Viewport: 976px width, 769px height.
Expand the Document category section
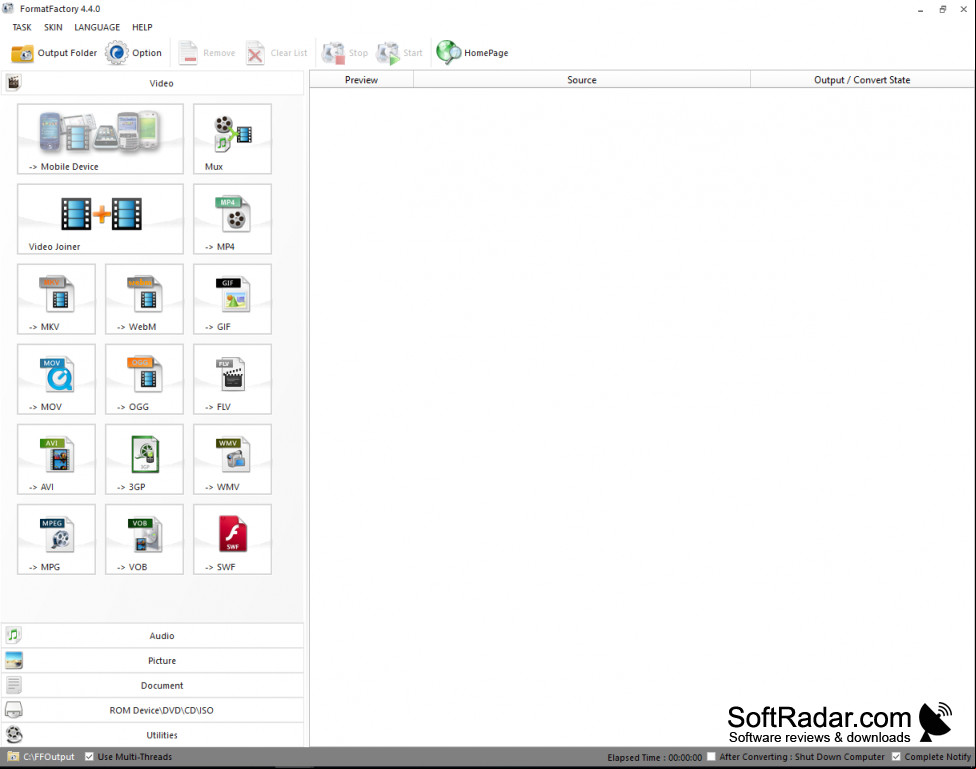152,686
